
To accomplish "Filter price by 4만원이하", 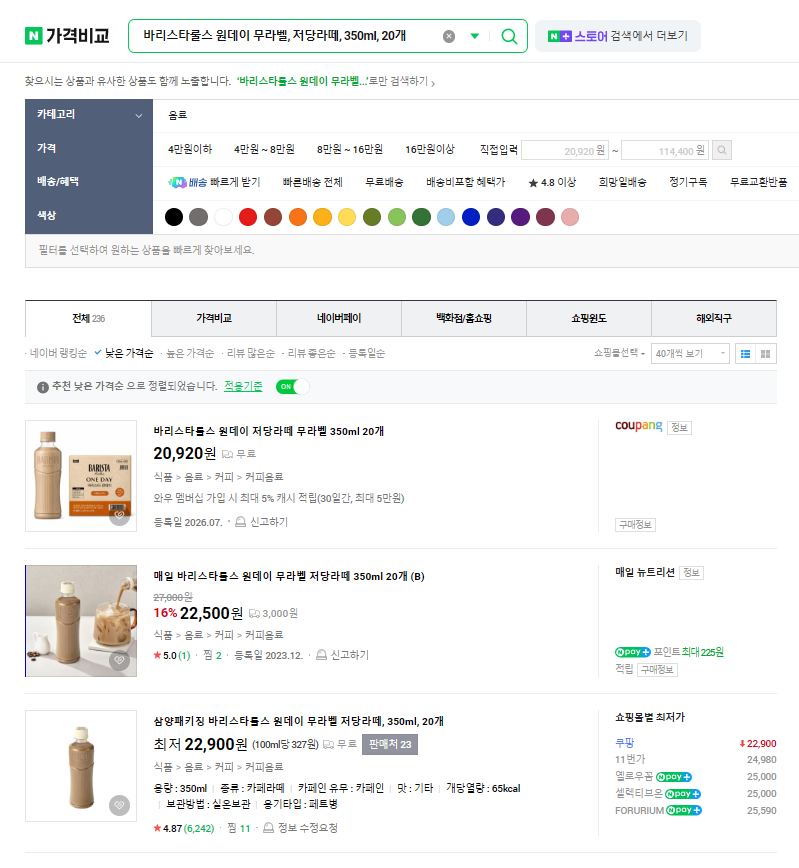I will point(190,149).
